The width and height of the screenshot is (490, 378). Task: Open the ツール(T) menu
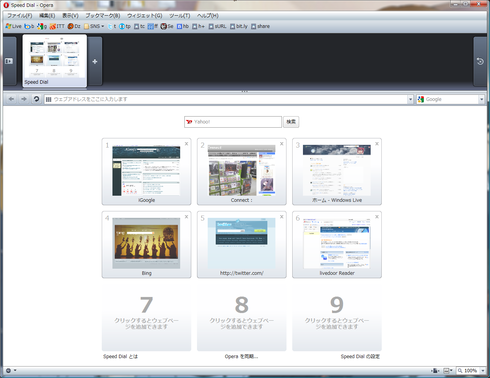tap(179, 16)
